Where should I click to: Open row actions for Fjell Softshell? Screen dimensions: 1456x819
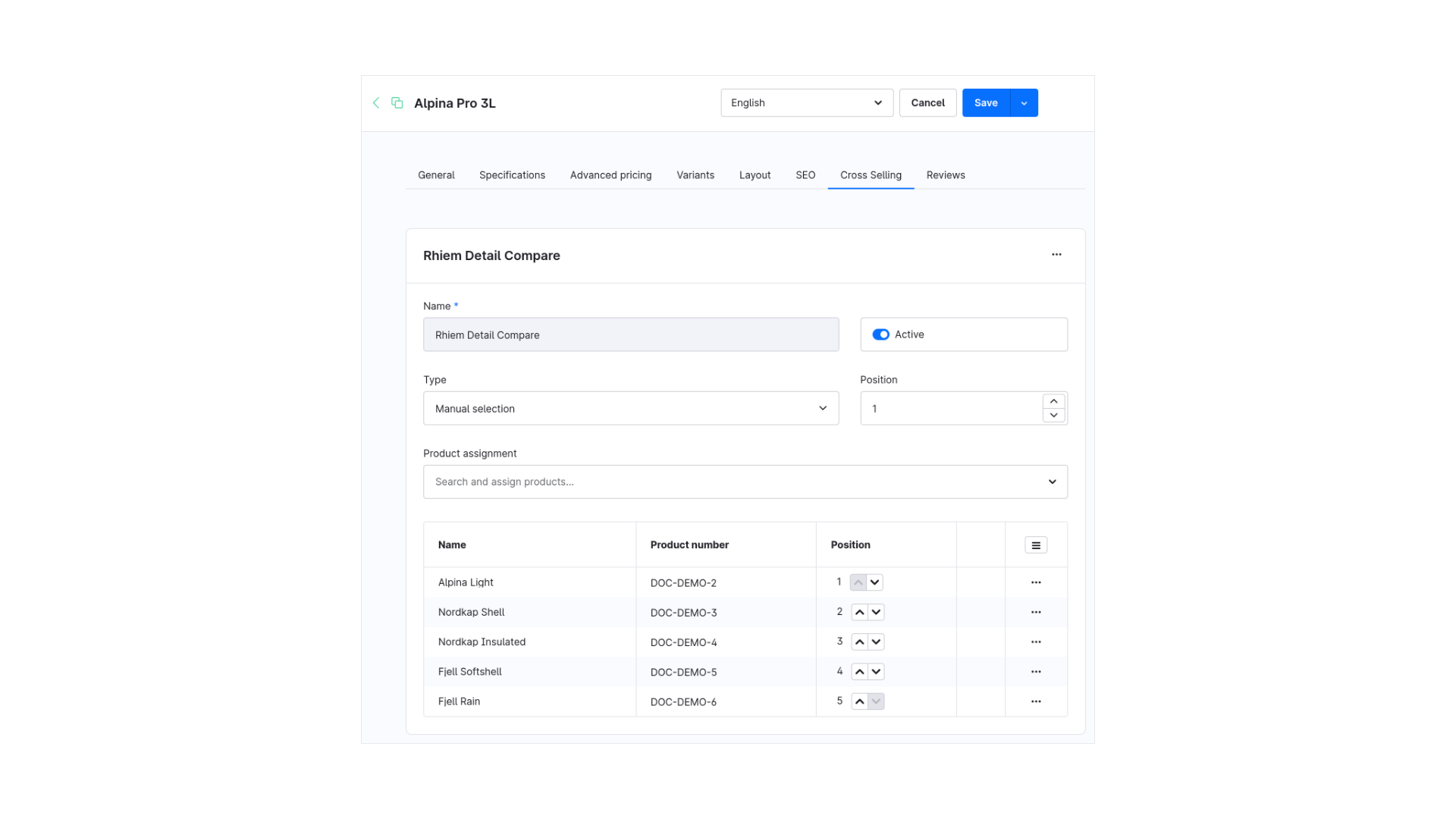pos(1036,672)
